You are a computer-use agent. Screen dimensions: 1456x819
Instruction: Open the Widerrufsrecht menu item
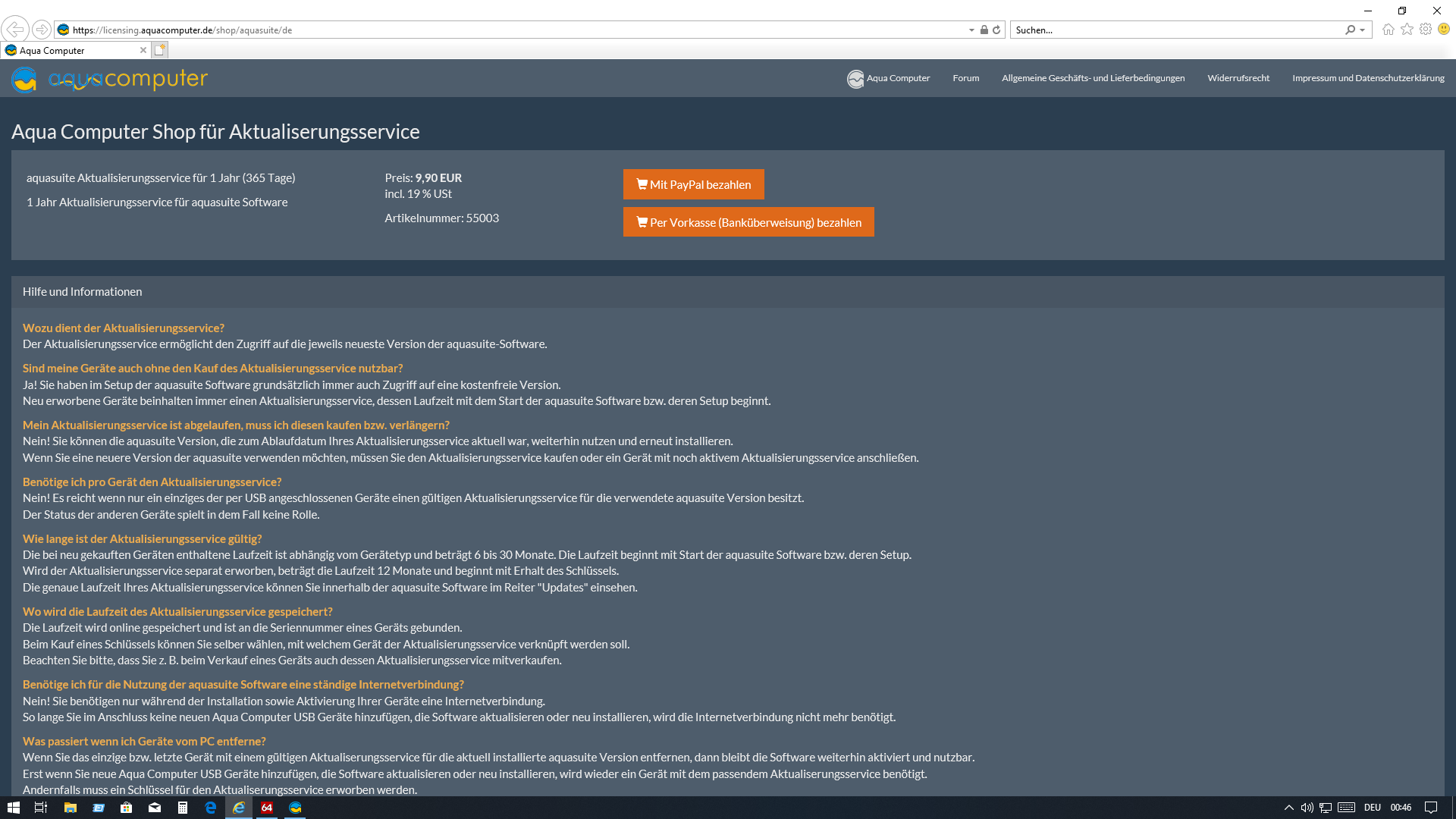click(x=1238, y=78)
